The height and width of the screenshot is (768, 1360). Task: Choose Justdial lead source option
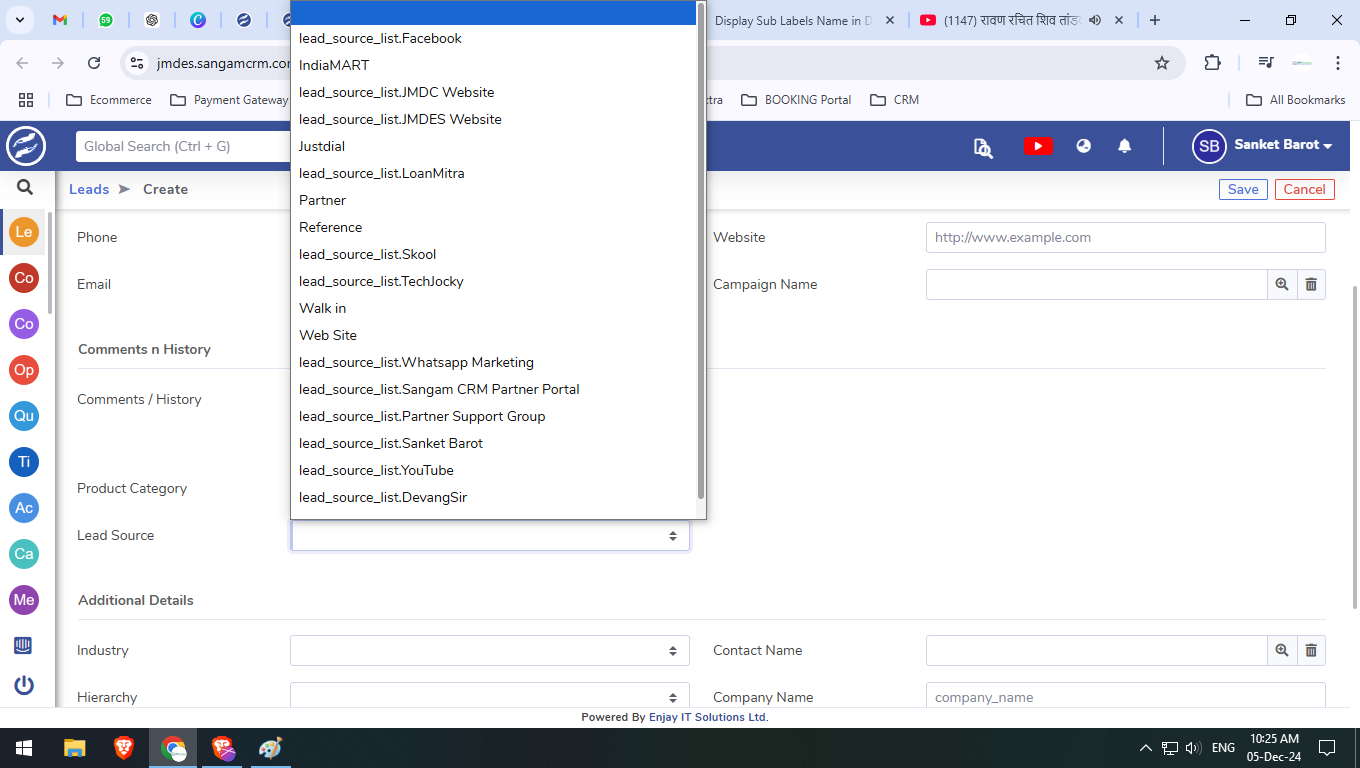click(x=493, y=146)
